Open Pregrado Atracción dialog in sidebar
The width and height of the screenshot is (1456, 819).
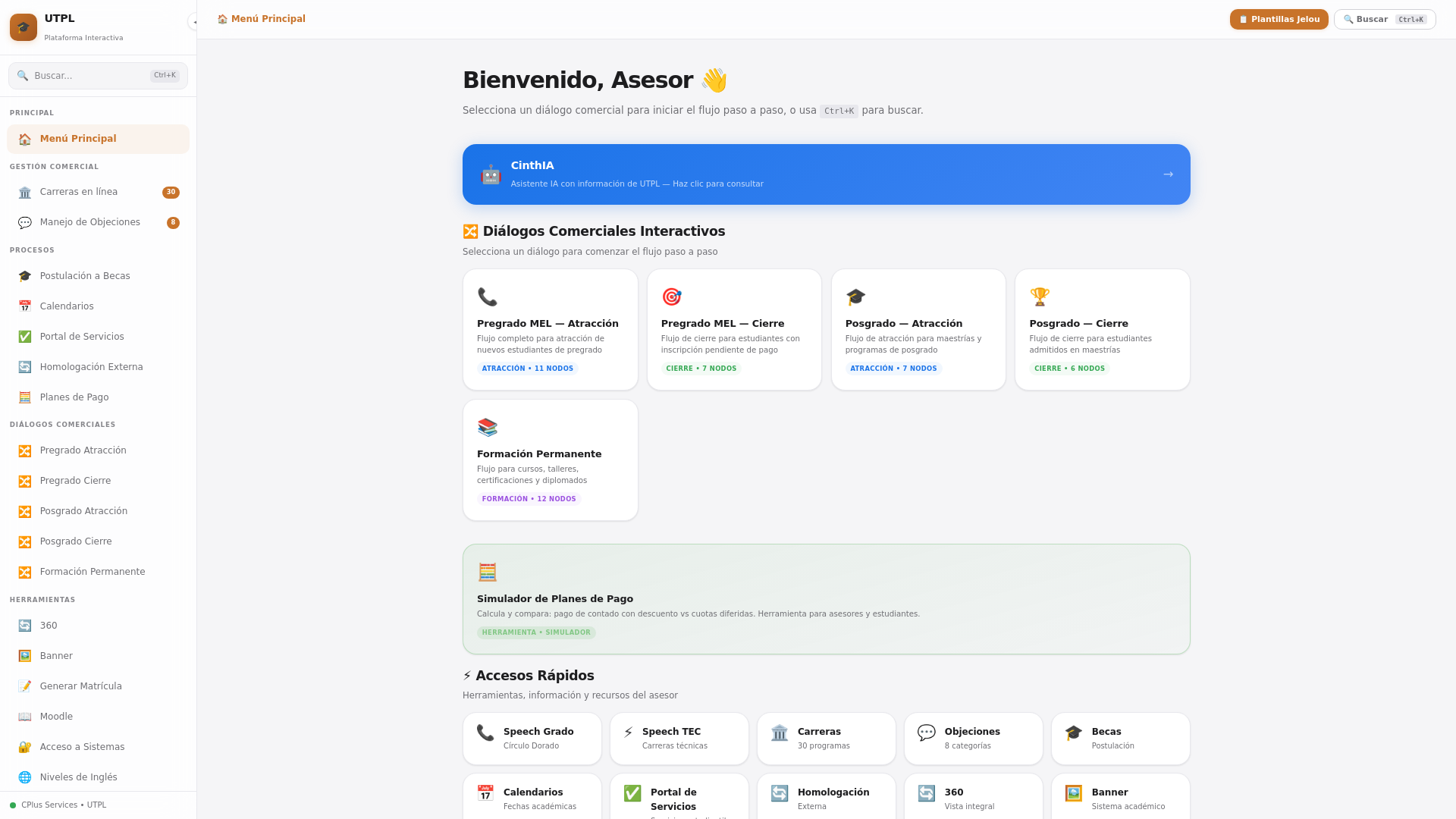(98, 450)
